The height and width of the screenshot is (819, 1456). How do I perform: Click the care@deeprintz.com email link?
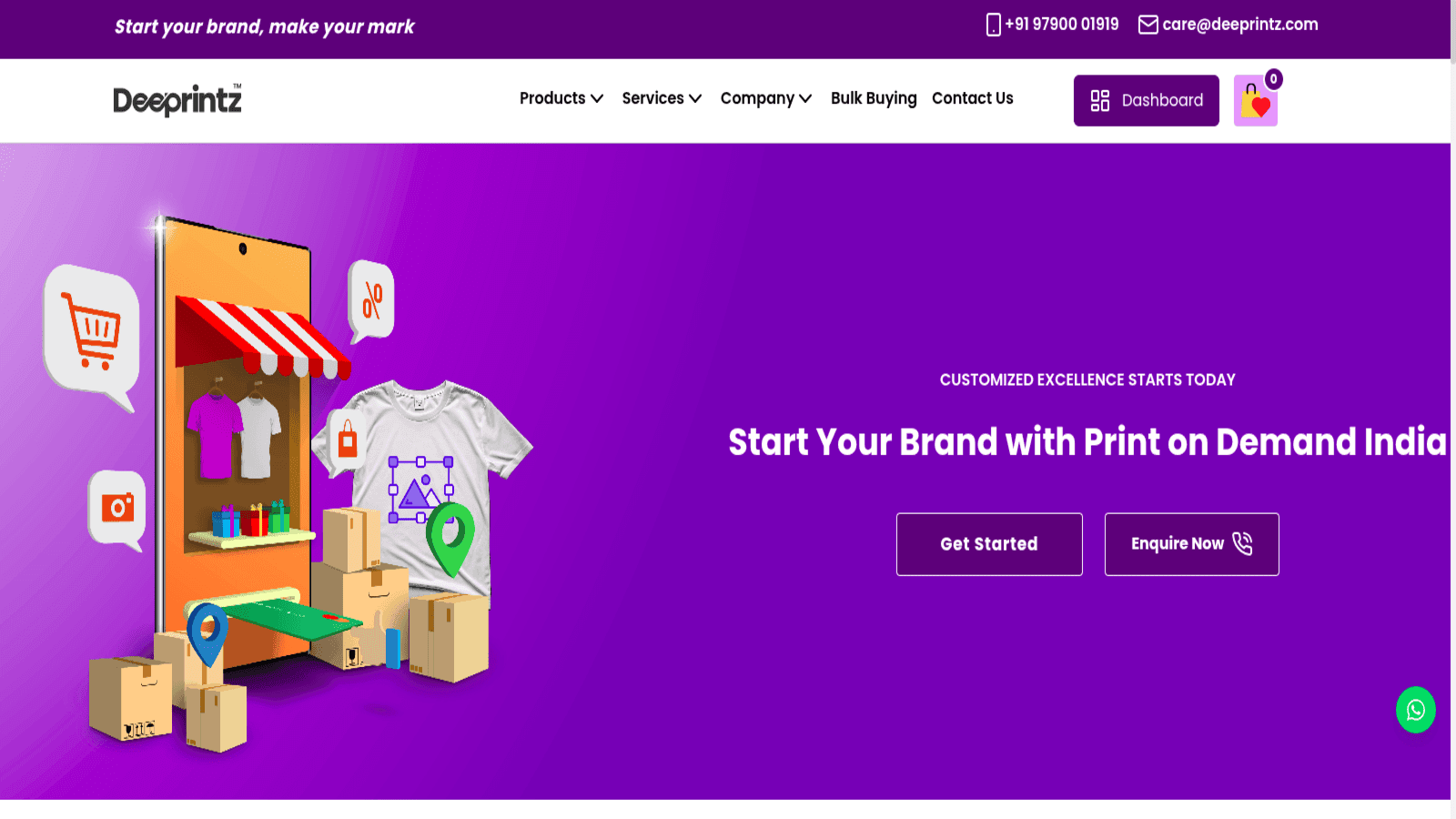[x=1239, y=25]
